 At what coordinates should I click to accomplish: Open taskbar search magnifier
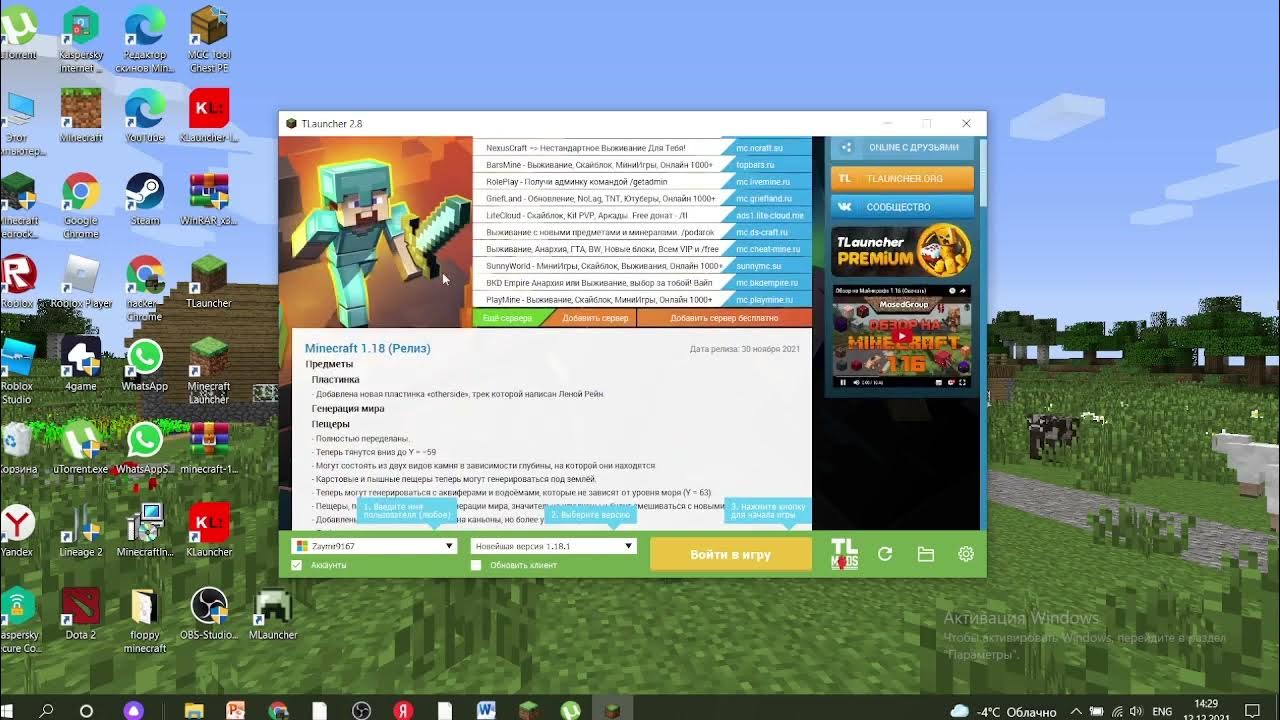pos(46,710)
